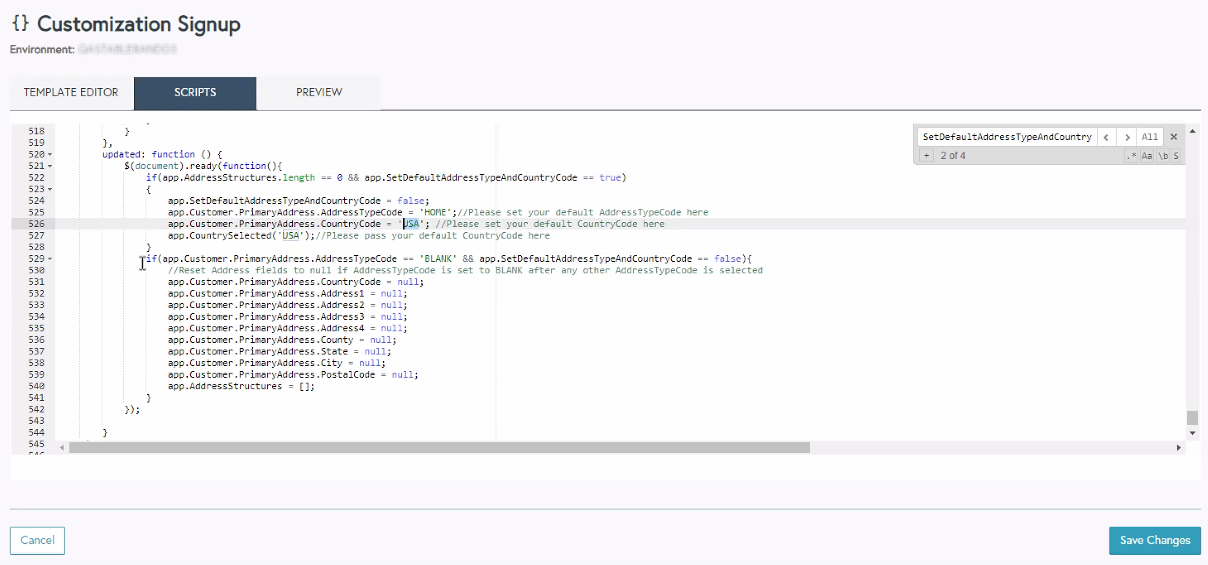Click the horizontal scrollbar thumb
This screenshot has width=1208, height=565.
439,448
